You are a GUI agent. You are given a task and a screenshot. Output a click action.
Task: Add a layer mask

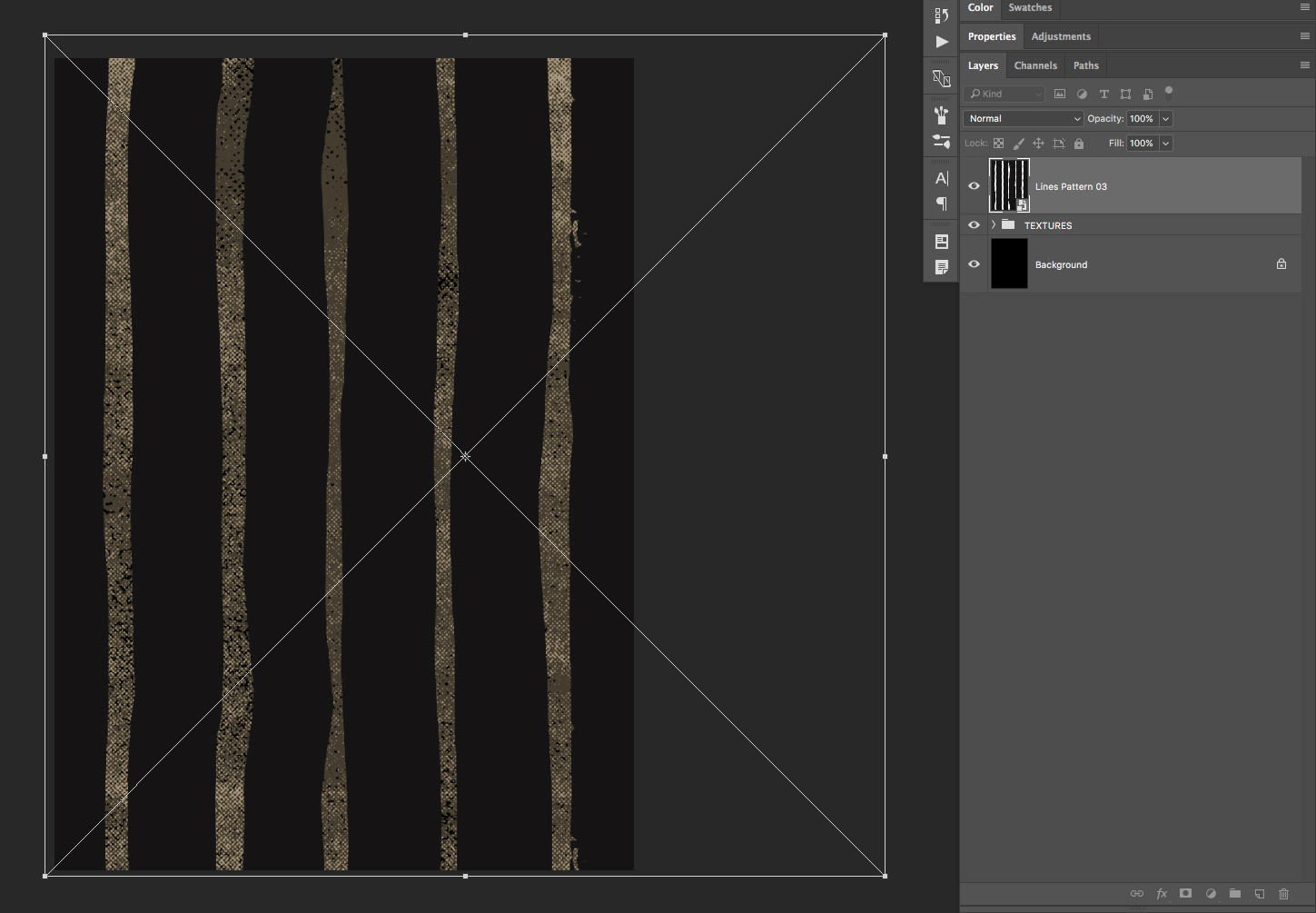tap(1185, 894)
